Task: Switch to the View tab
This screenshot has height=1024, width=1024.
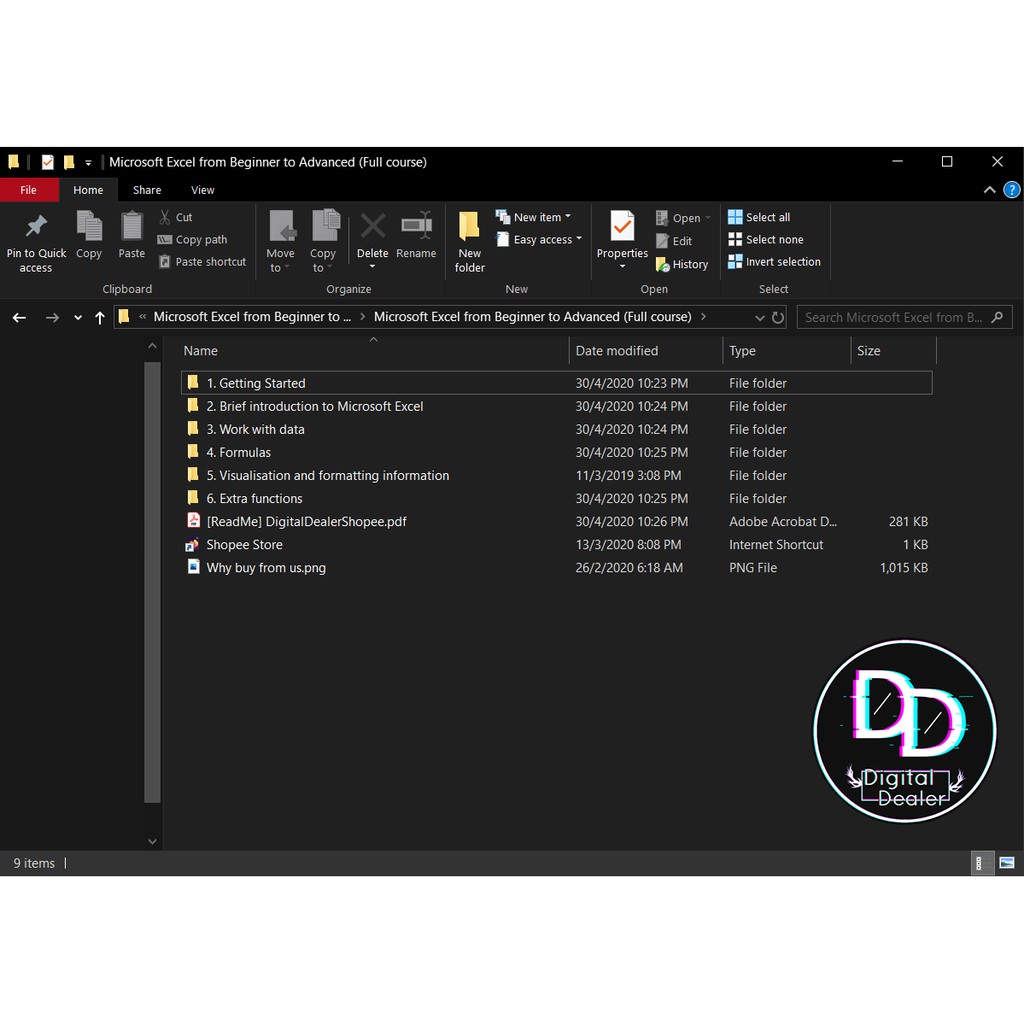Action: (202, 190)
